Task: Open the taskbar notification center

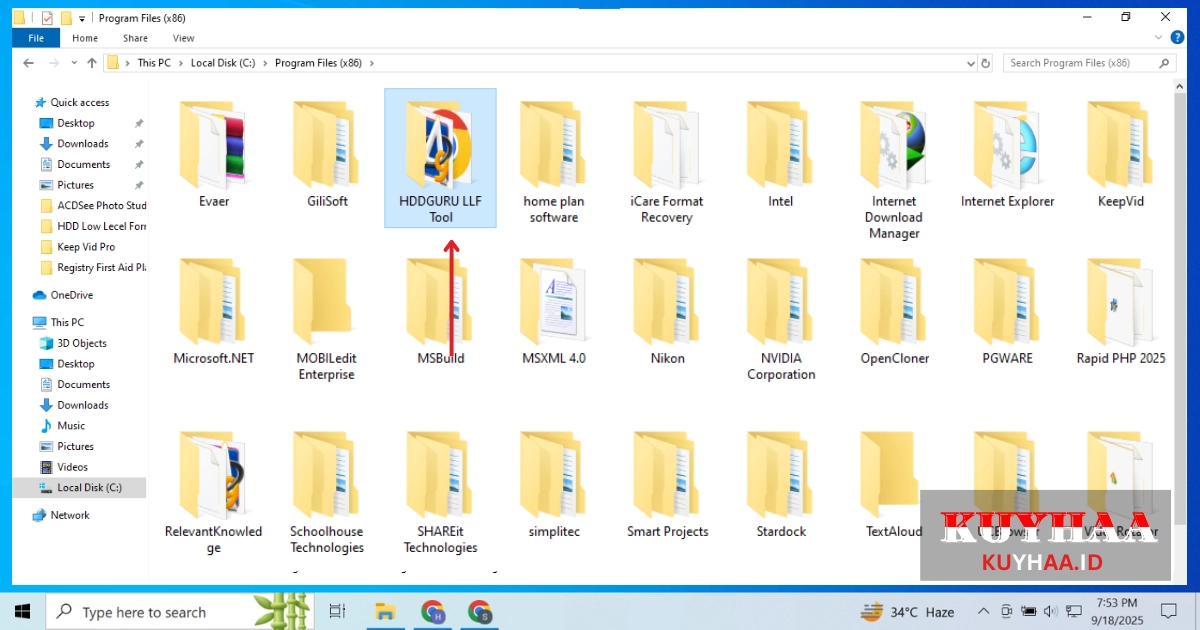Action: coord(1168,611)
